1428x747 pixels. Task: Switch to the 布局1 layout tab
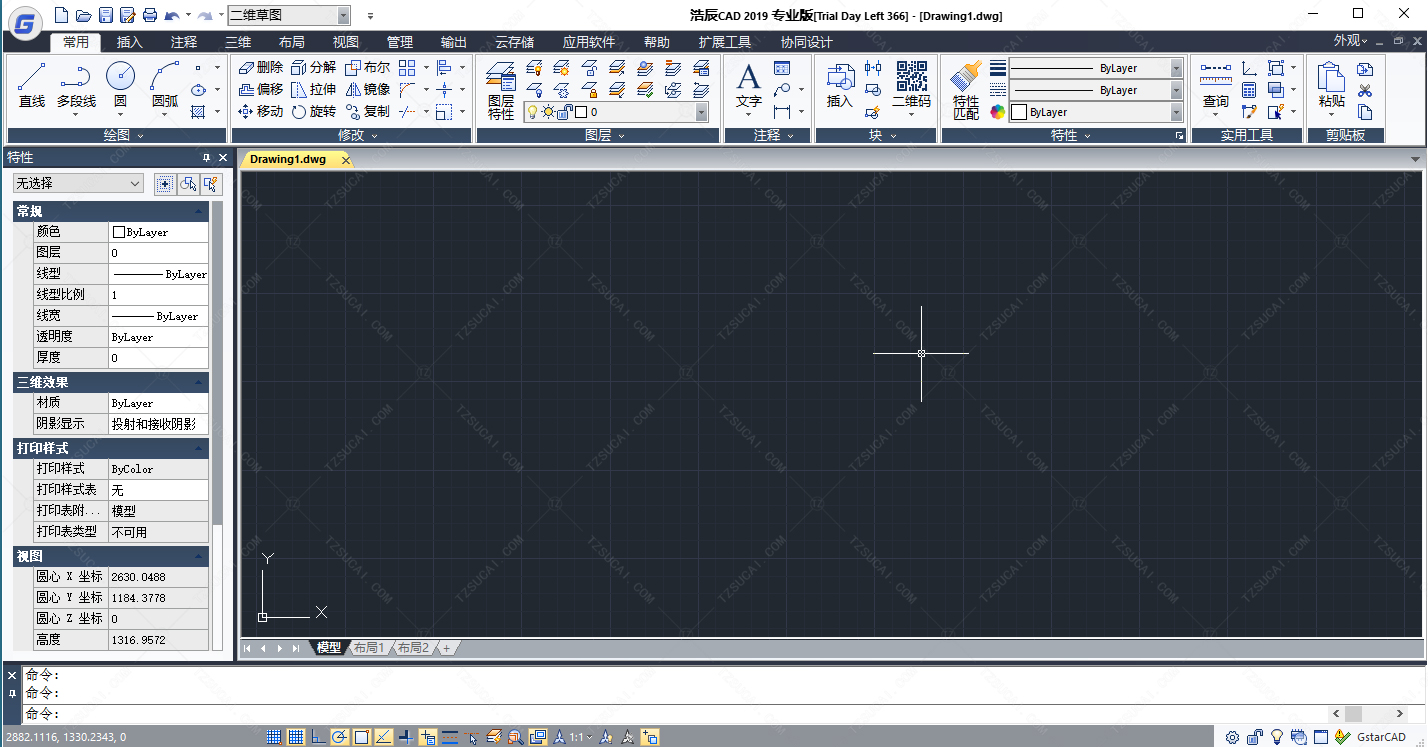click(x=368, y=648)
